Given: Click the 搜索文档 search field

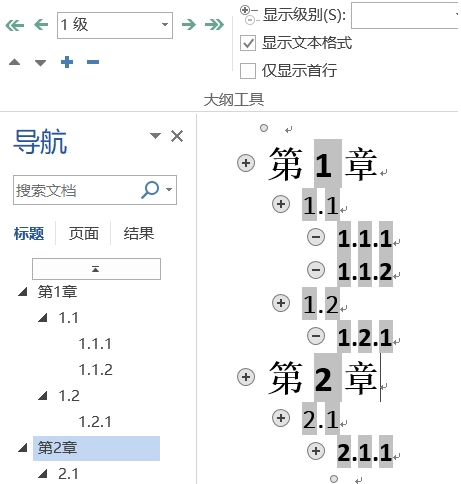Looking at the screenshot, I should [77, 190].
